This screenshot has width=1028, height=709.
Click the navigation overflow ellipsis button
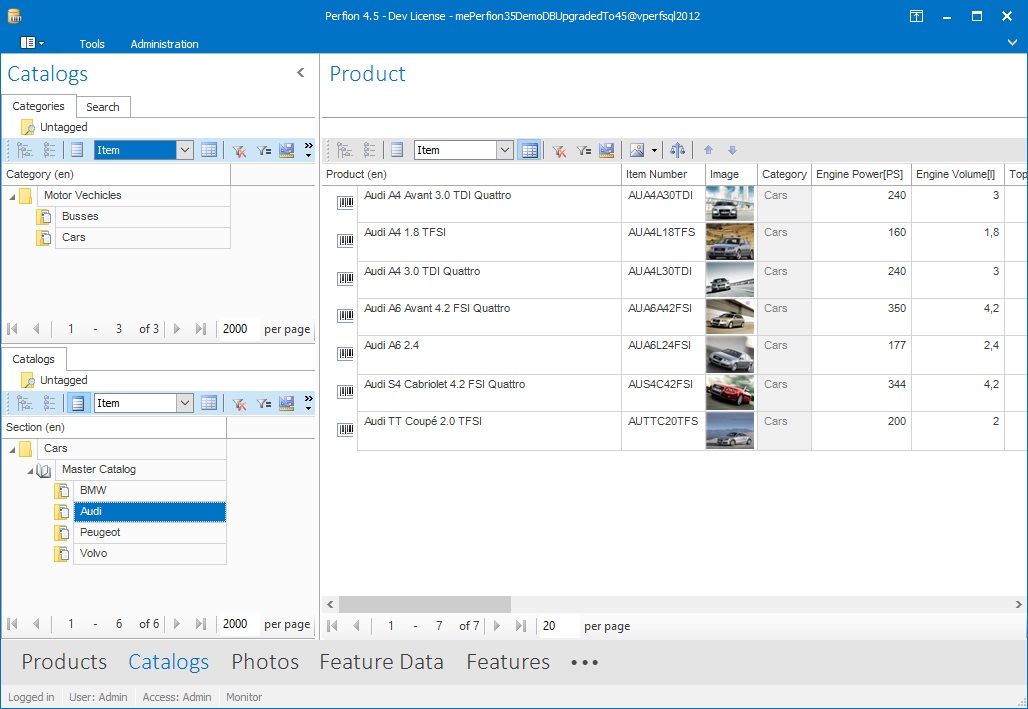pos(584,662)
